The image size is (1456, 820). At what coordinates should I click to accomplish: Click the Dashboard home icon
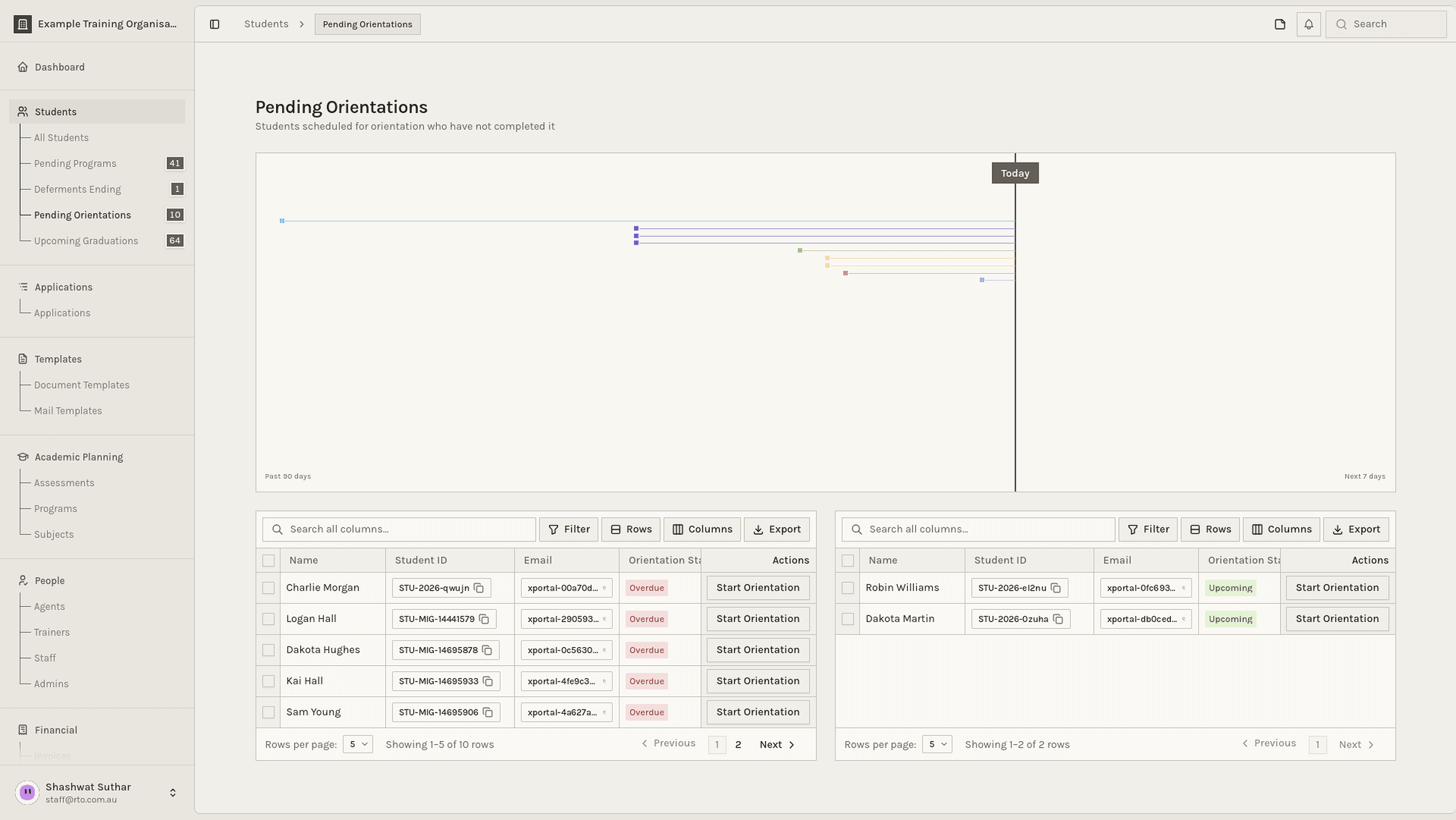tap(22, 67)
